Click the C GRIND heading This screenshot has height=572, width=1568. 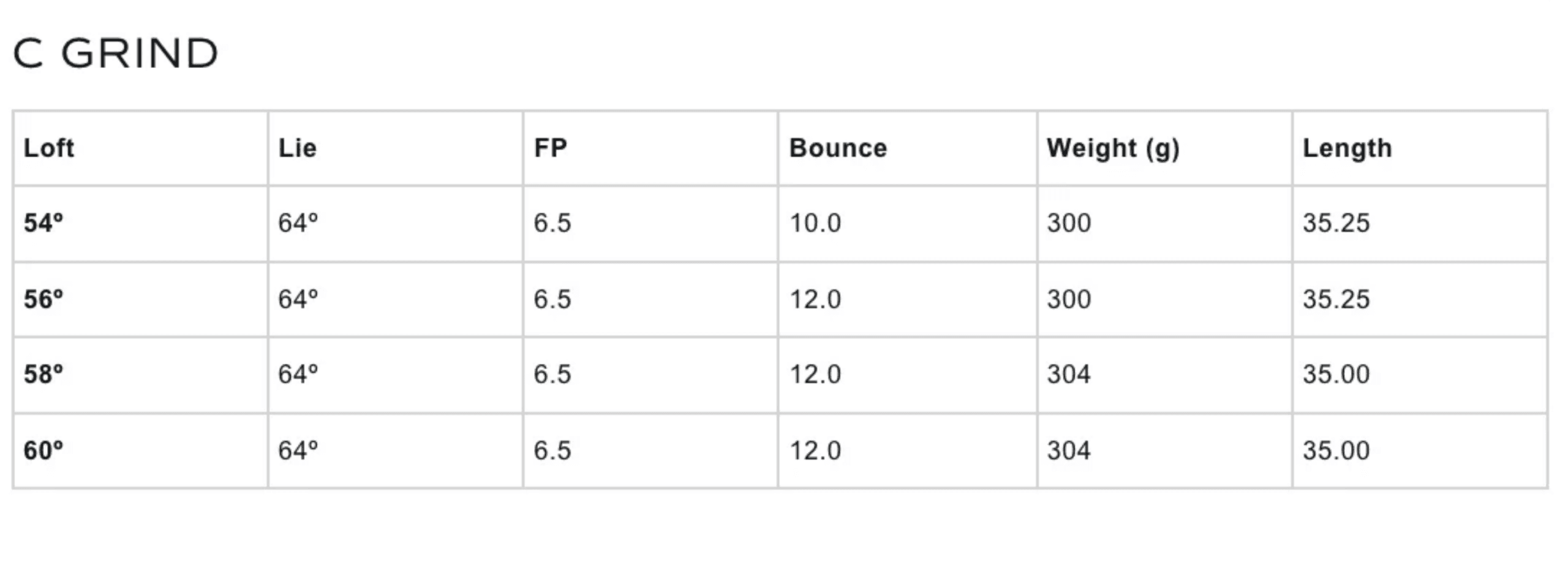115,53
